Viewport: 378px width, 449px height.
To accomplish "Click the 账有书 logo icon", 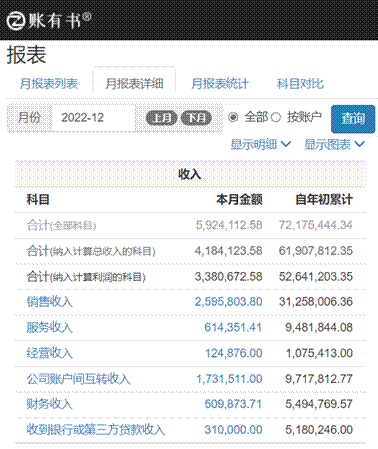I will 16,21.
